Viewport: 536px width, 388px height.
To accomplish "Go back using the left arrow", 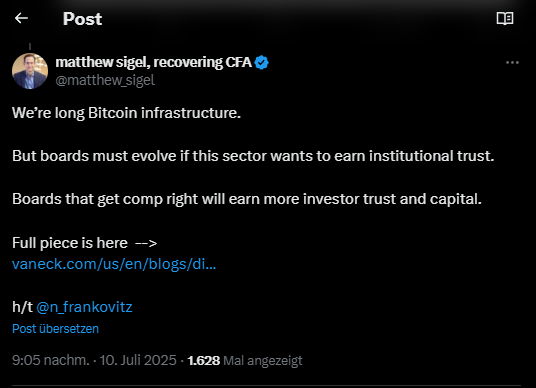I will point(21,18).
